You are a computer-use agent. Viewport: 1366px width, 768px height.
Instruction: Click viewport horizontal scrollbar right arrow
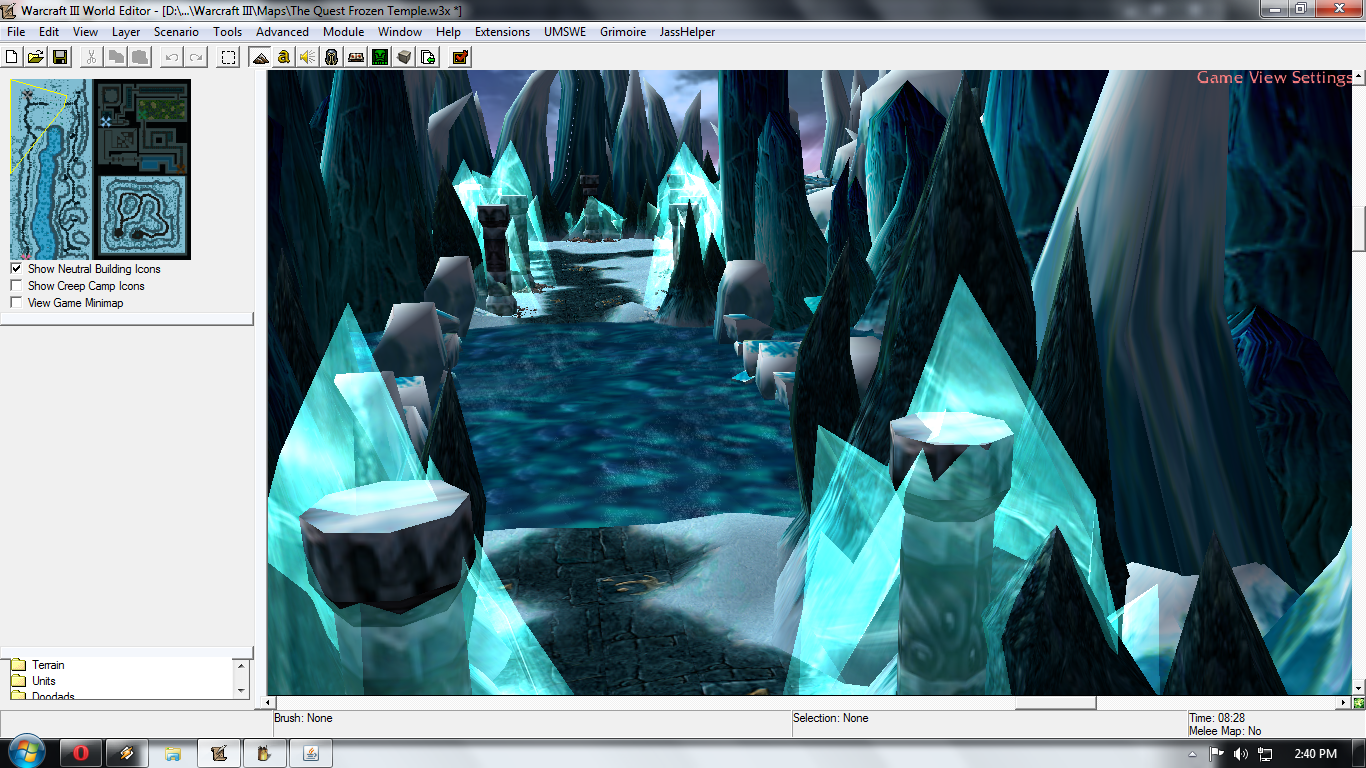pyautogui.click(x=1344, y=703)
